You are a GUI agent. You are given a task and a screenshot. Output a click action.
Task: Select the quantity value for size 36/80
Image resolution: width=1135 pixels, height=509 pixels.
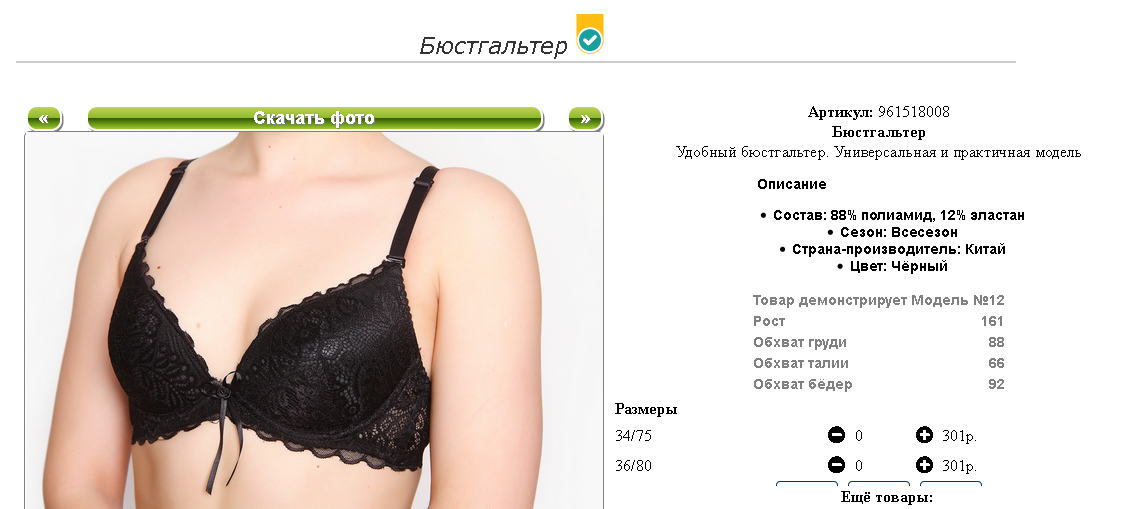click(858, 466)
